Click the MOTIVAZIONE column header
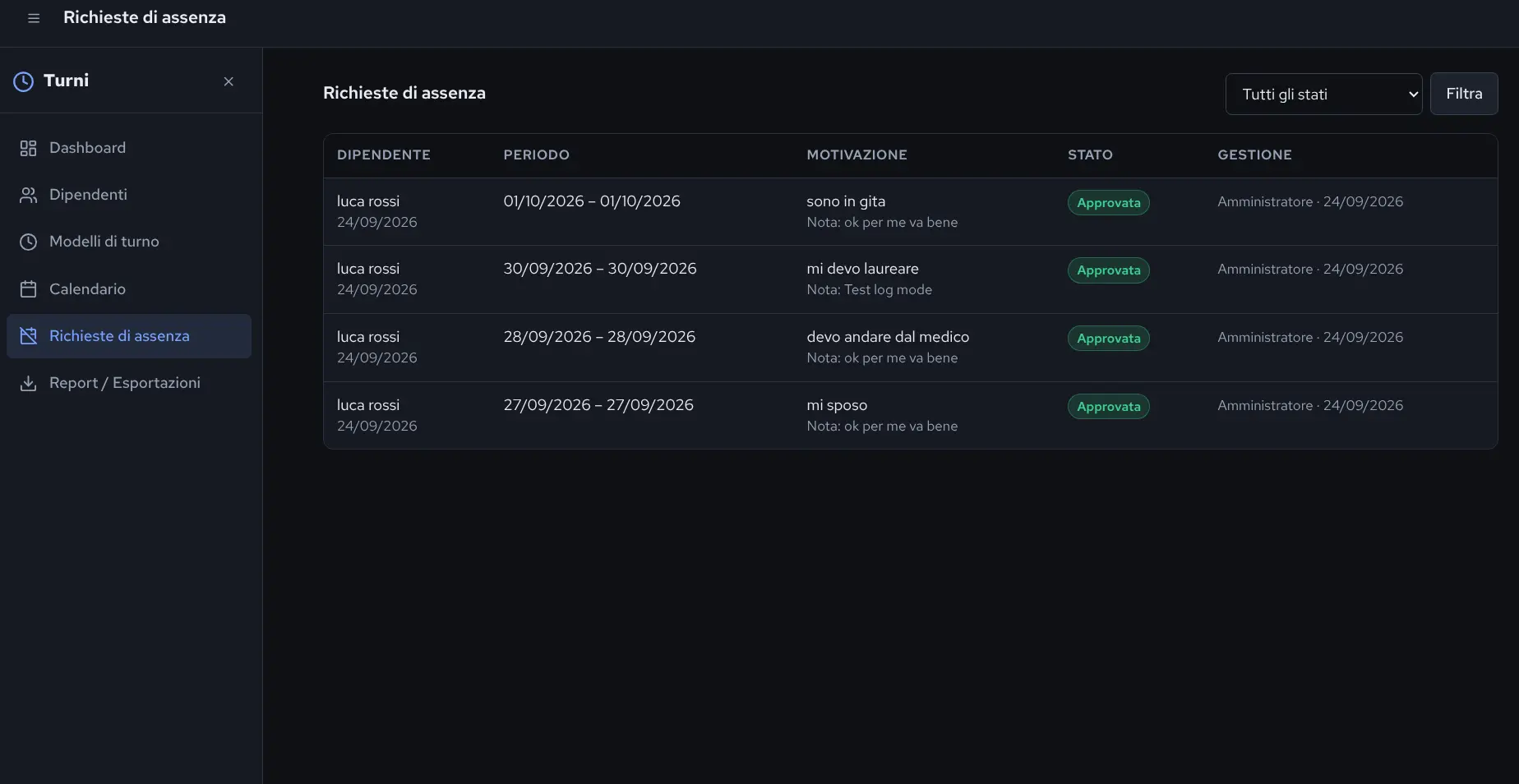This screenshot has height=784, width=1519. tap(857, 154)
